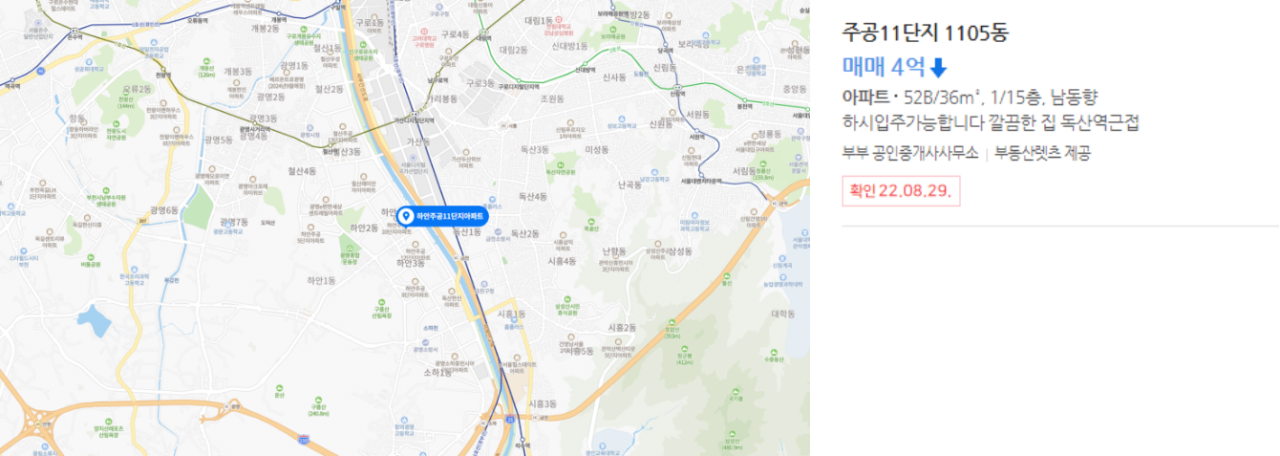Open the 부부 공인중개사사무소 agent link
Image resolution: width=1280 pixels, height=456 pixels.
pos(911,153)
